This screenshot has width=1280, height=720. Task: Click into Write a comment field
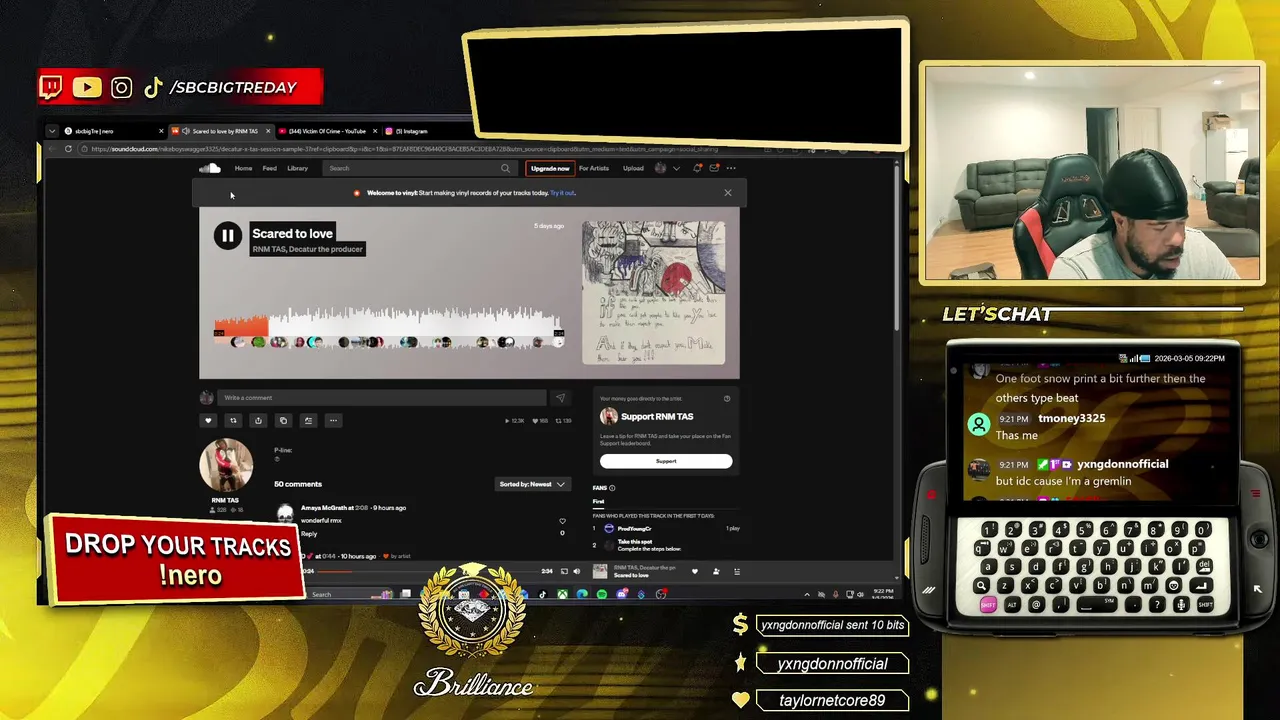(x=383, y=398)
